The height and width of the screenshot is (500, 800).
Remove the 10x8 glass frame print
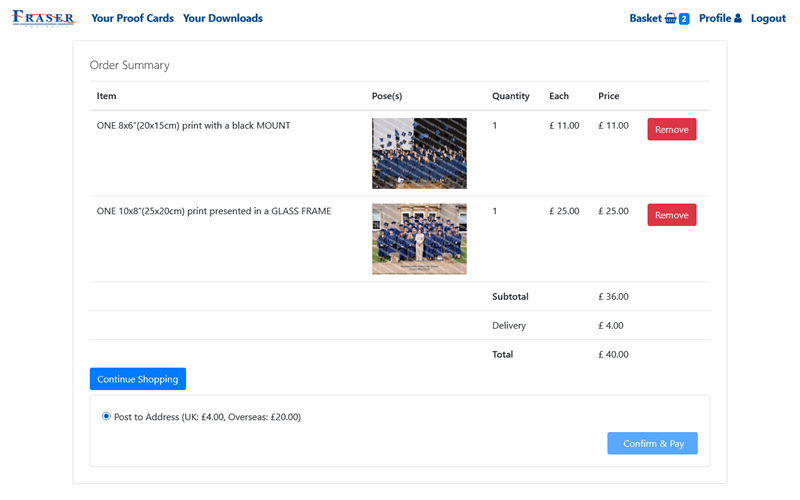[672, 215]
